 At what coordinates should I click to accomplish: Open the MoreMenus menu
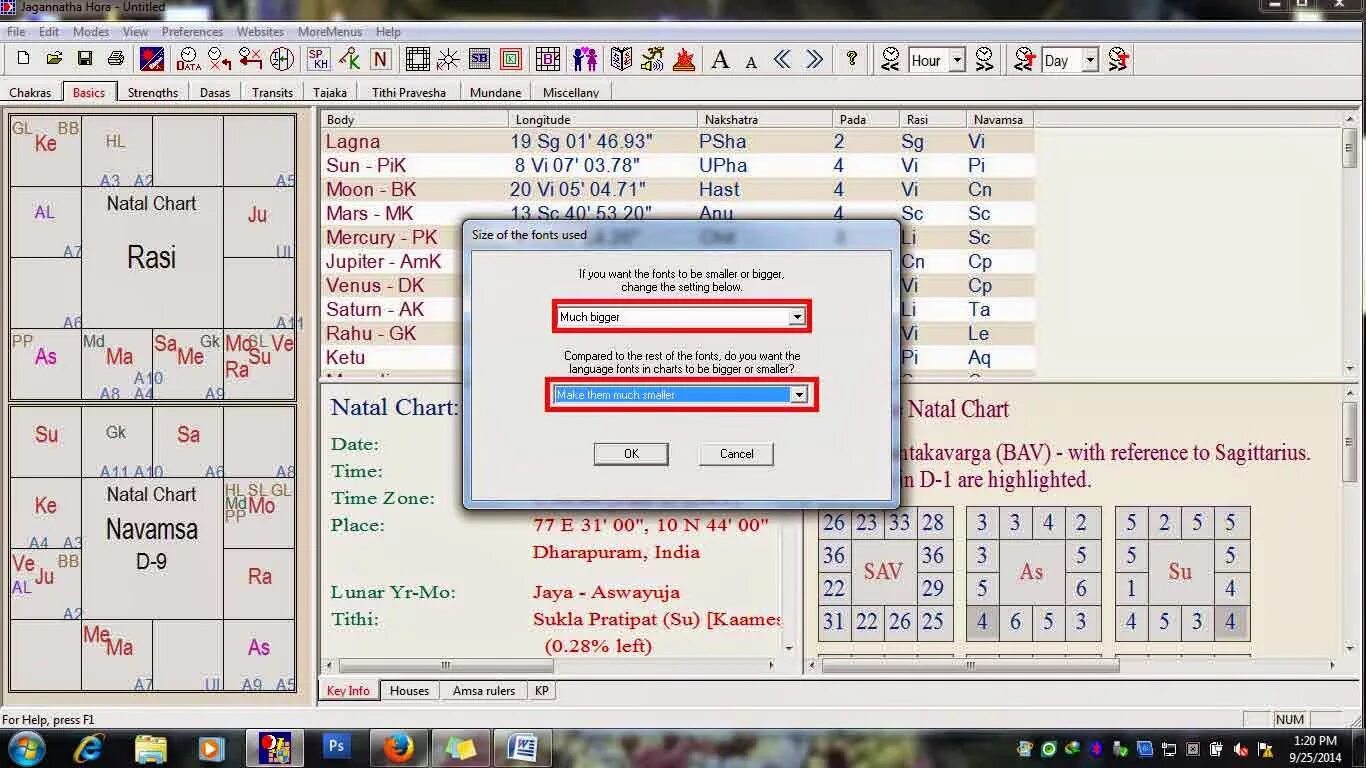(x=330, y=32)
